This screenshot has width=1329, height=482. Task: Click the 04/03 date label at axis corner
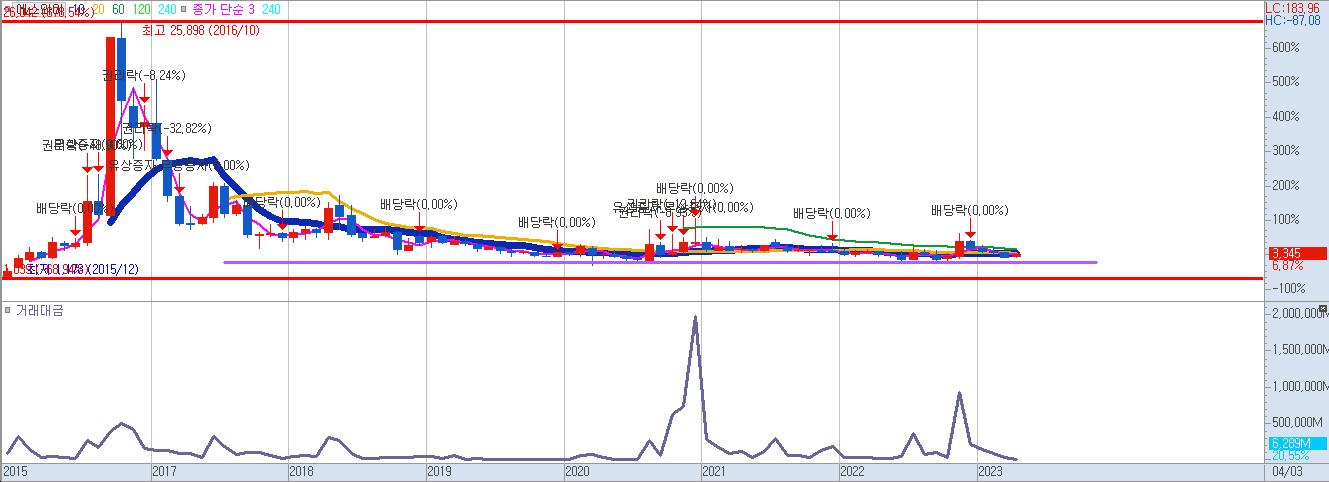point(1286,470)
